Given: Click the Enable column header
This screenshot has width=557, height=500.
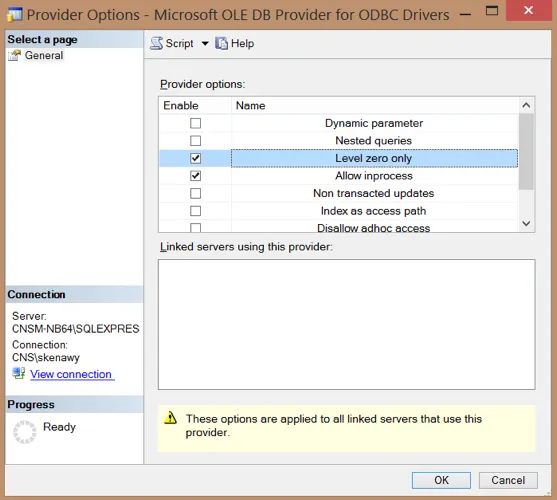Looking at the screenshot, I should 195,105.
